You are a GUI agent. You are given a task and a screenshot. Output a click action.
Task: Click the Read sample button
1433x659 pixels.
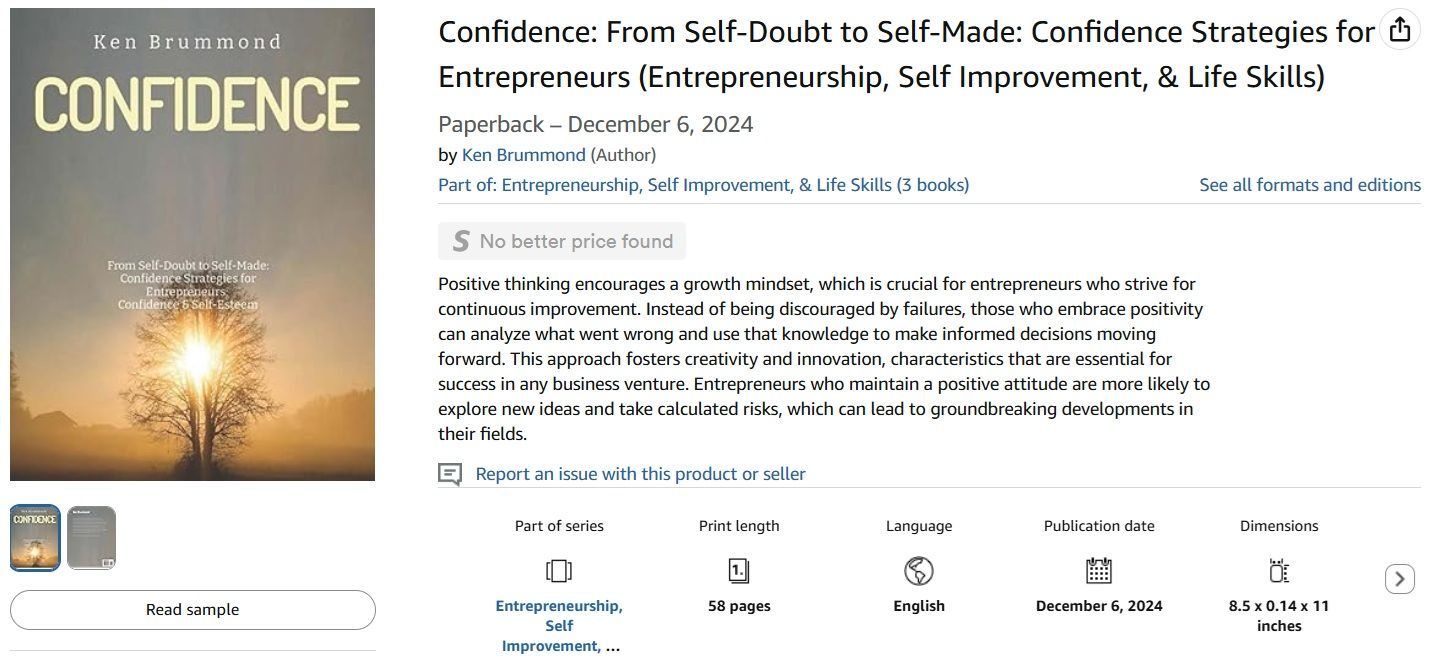coord(193,610)
